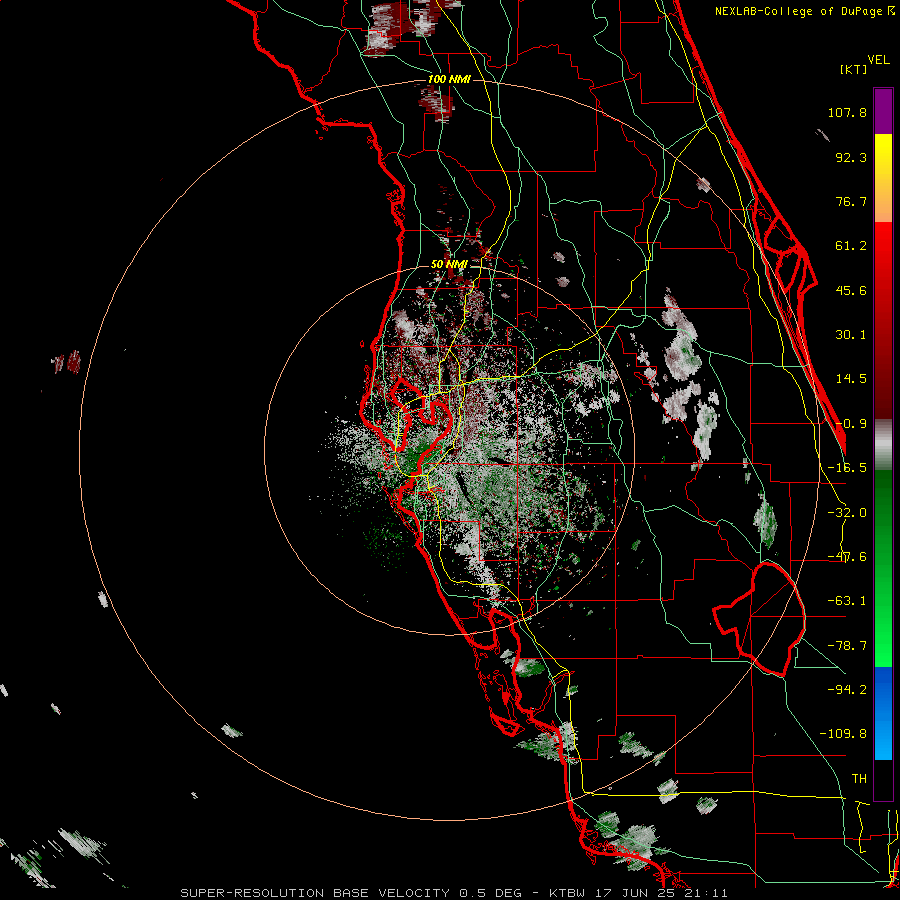Click the [KT] units label

coord(854,69)
